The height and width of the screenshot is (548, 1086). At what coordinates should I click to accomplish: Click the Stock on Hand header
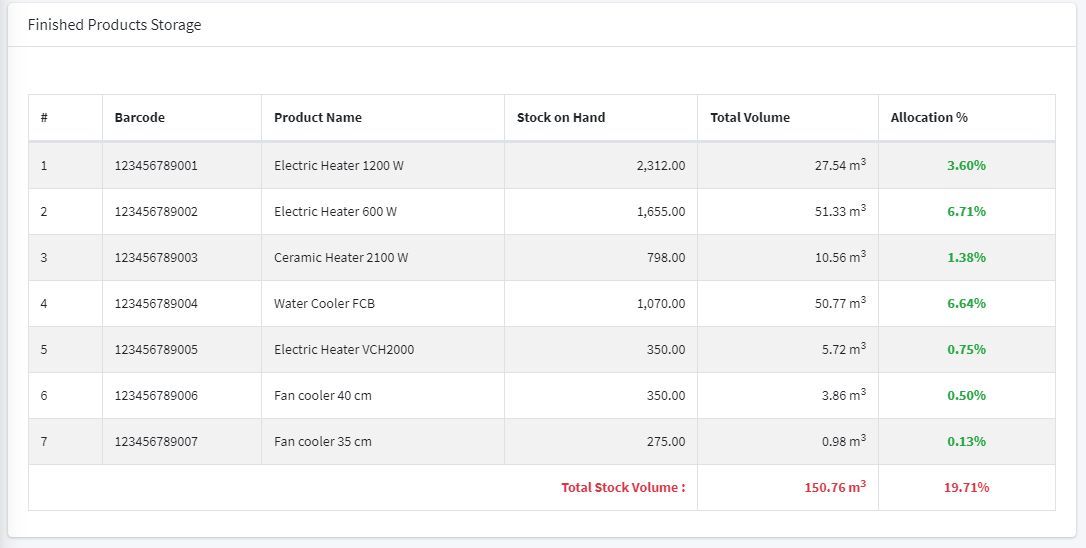pos(561,118)
